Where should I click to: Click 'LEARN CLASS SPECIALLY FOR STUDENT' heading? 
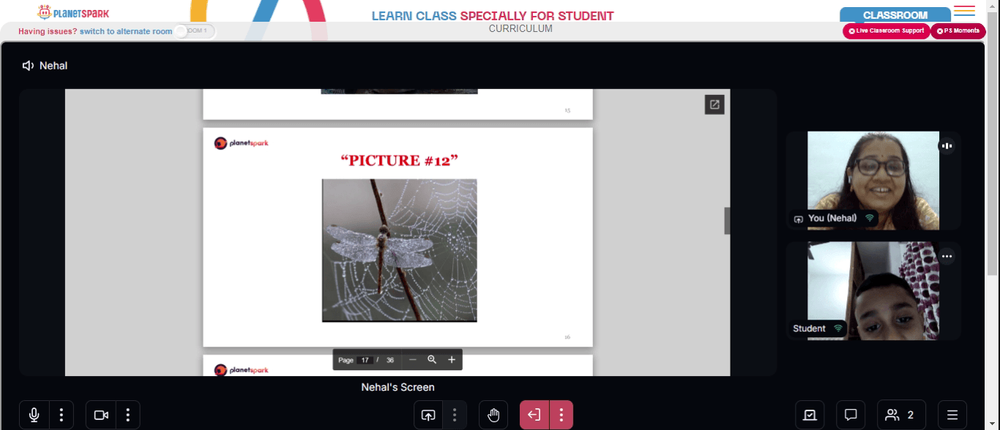click(492, 16)
